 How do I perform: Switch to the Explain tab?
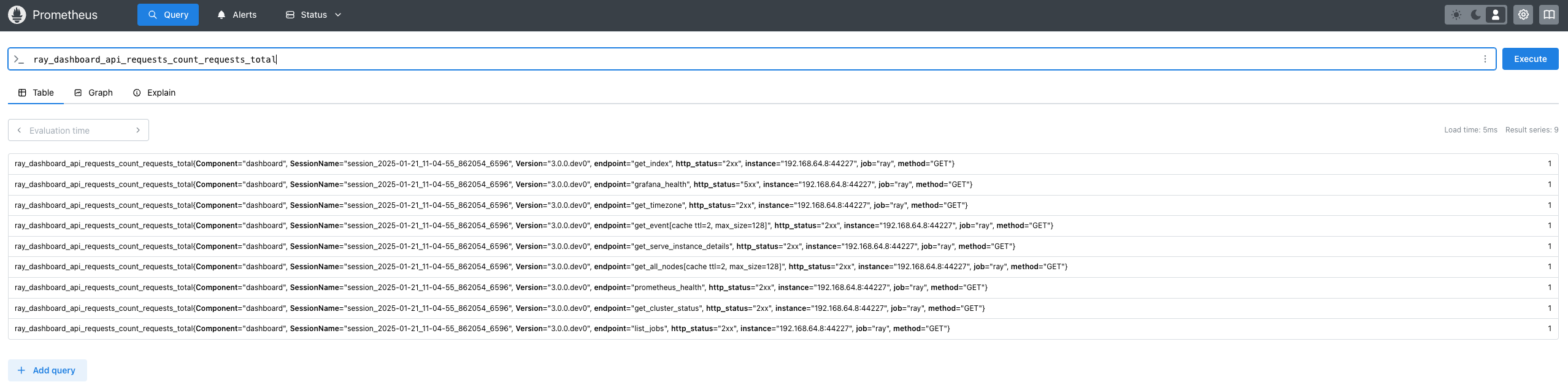pos(155,93)
